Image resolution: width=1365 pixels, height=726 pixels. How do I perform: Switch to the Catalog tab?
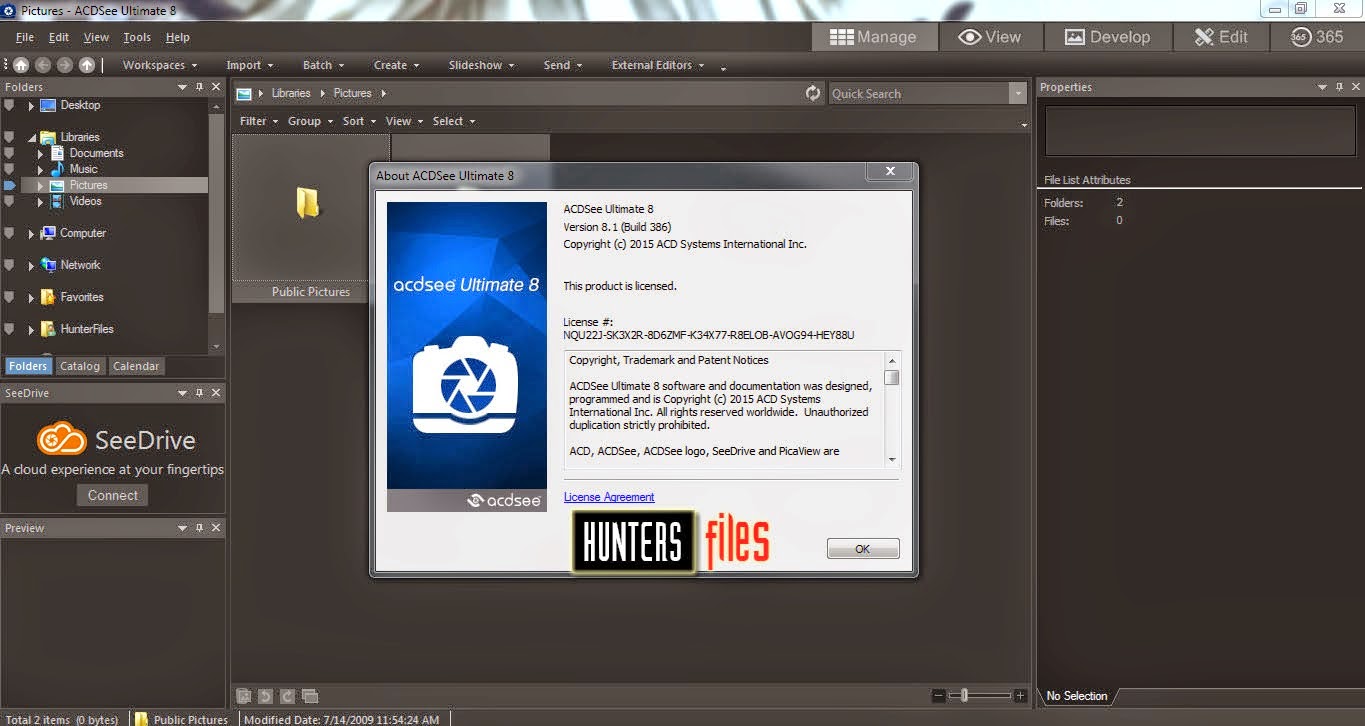tap(80, 366)
